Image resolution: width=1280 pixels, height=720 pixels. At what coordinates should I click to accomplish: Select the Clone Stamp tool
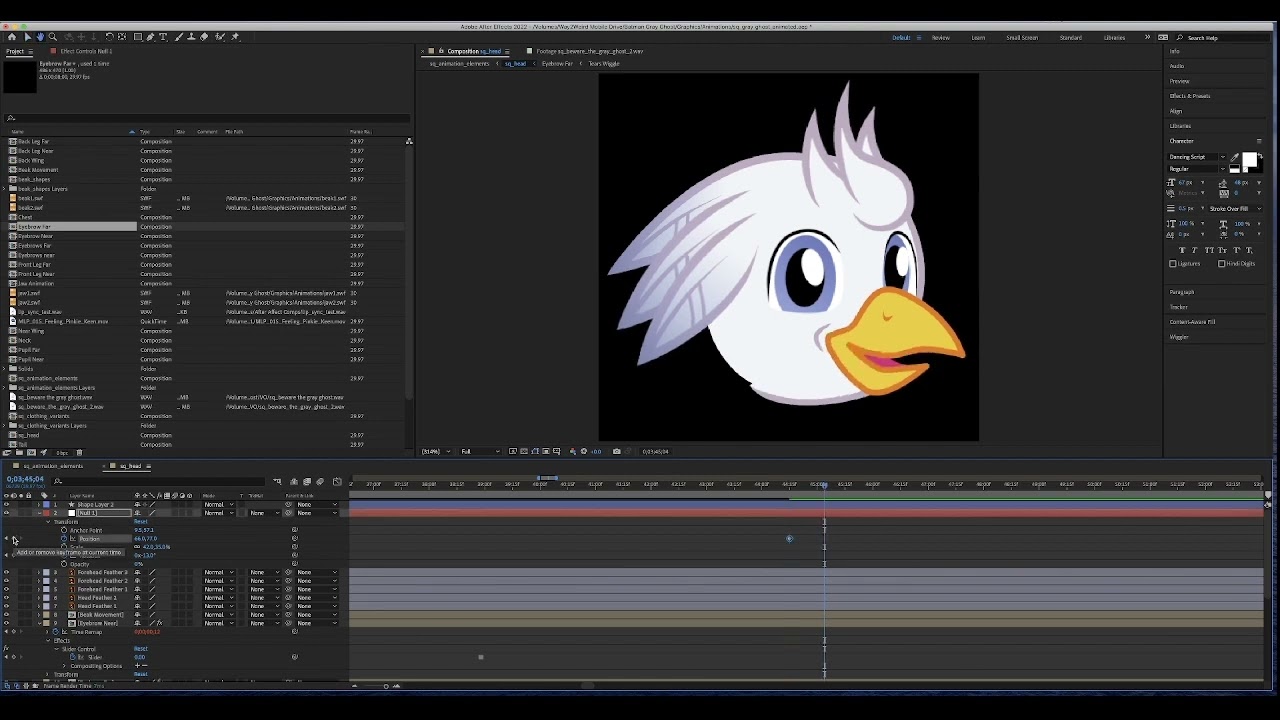(x=191, y=37)
